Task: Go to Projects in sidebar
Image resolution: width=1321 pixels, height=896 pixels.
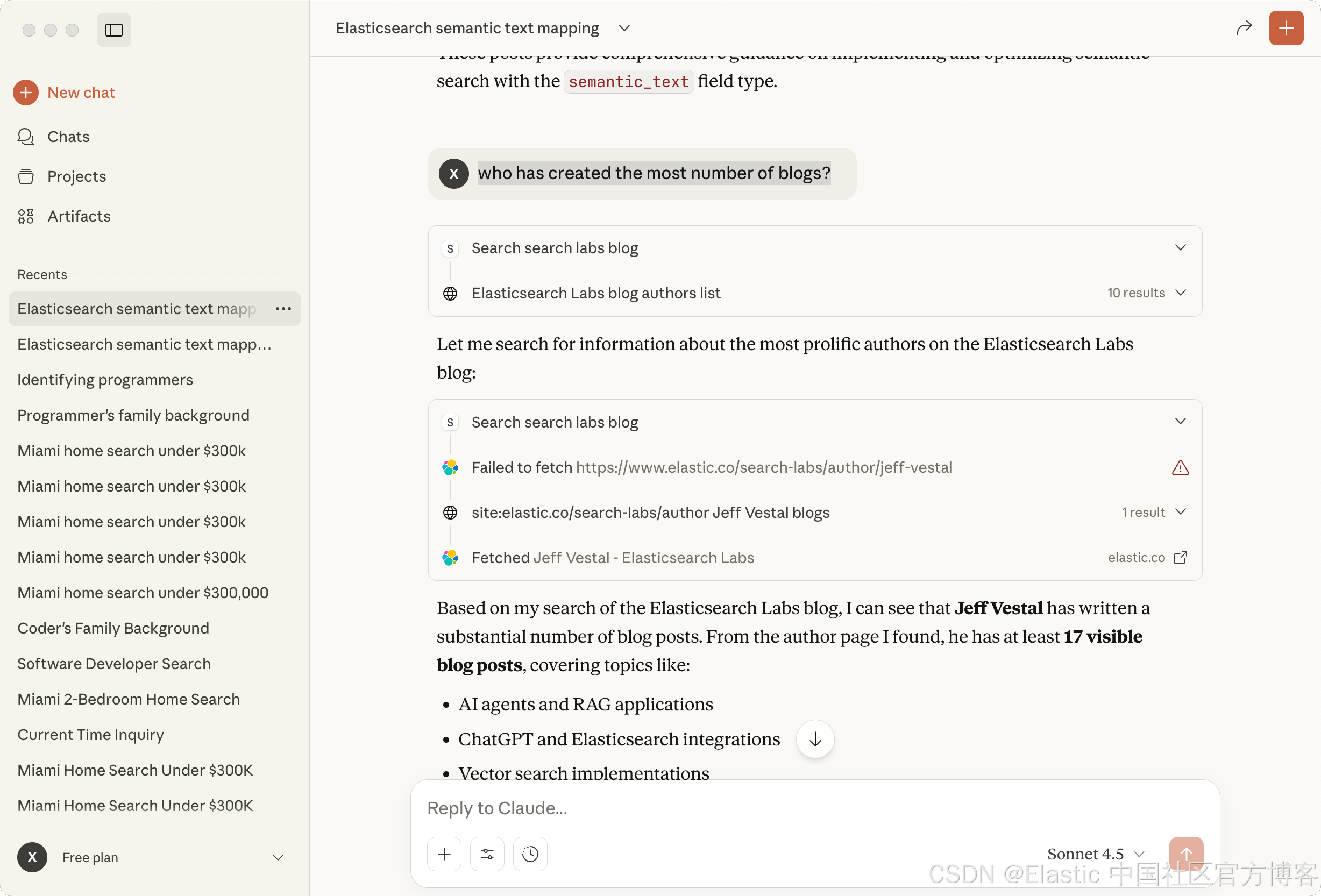Action: click(x=76, y=176)
